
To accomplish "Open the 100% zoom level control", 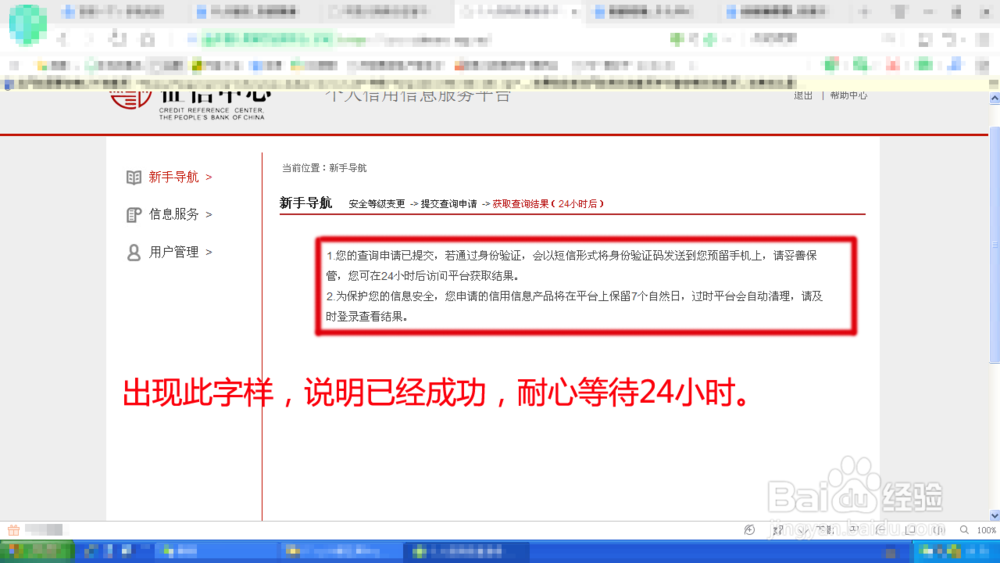I will pyautogui.click(x=986, y=530).
